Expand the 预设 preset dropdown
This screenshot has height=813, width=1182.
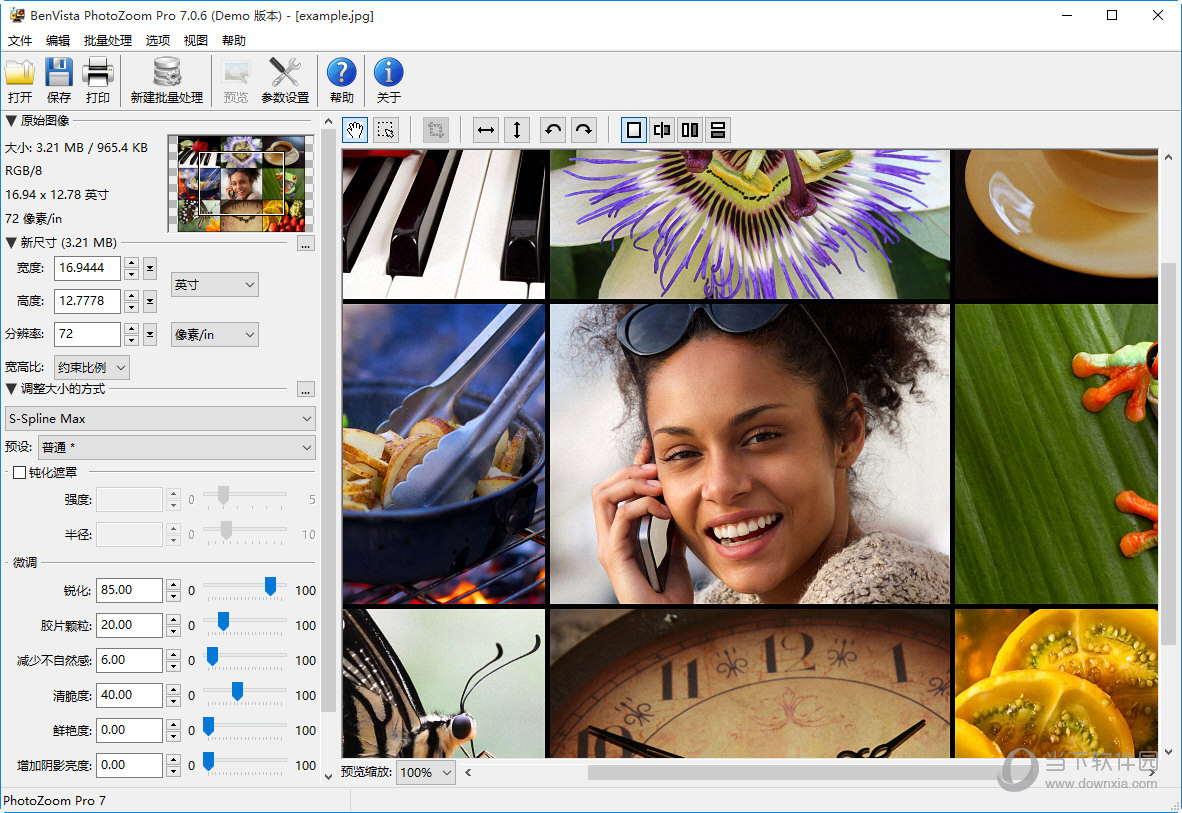pyautogui.click(x=177, y=447)
